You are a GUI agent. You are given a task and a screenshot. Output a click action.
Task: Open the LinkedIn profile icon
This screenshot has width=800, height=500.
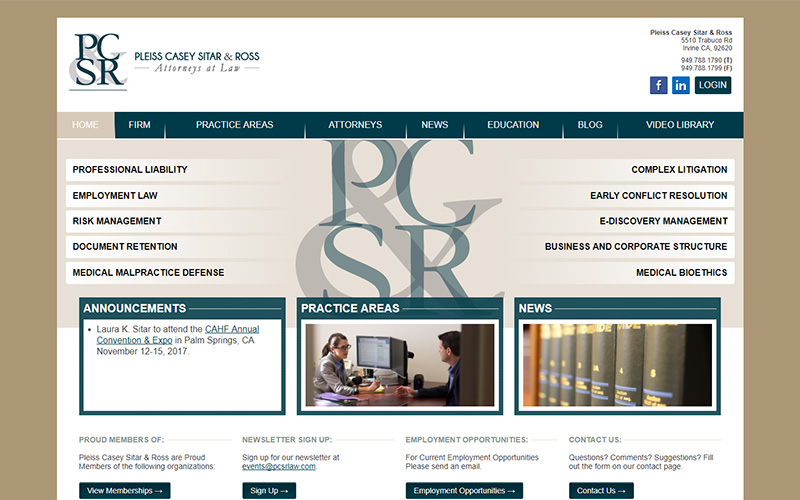point(681,85)
